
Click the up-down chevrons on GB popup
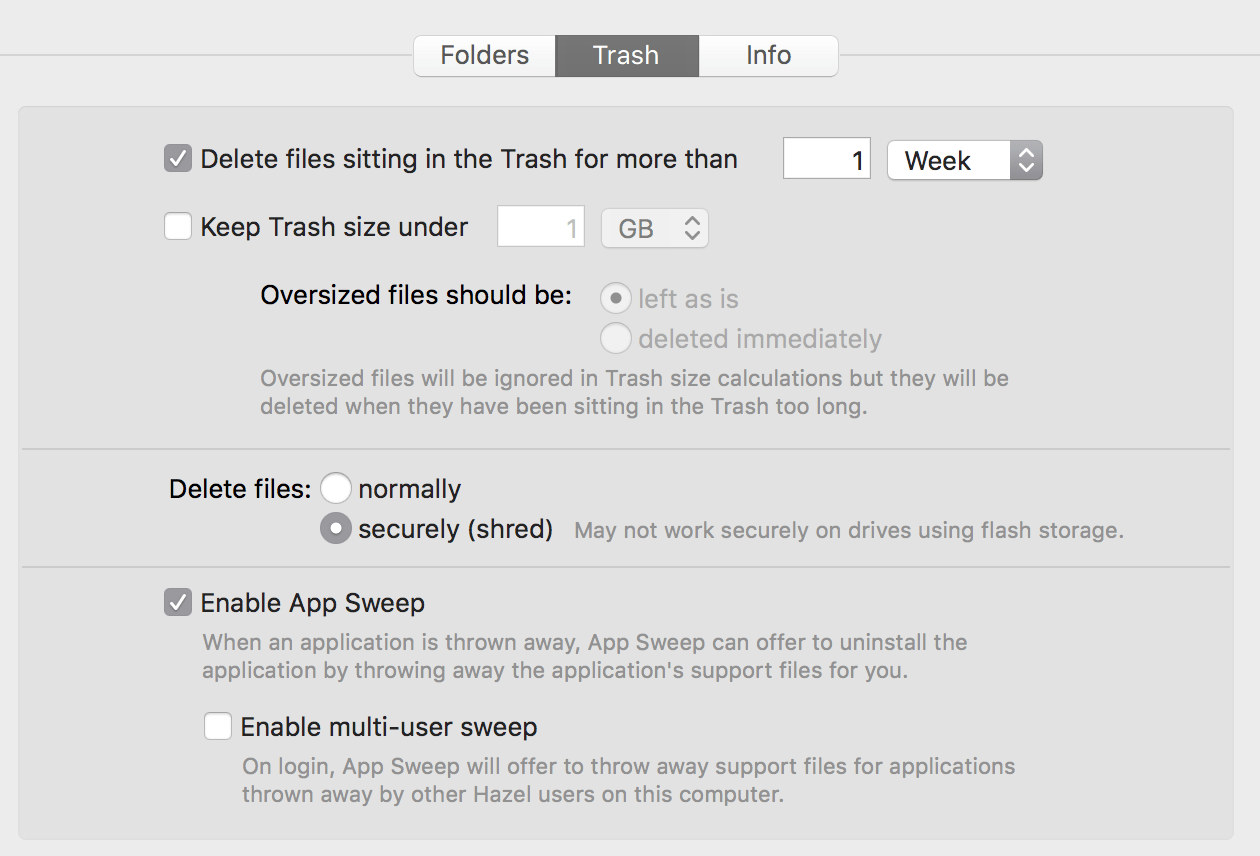click(x=692, y=229)
